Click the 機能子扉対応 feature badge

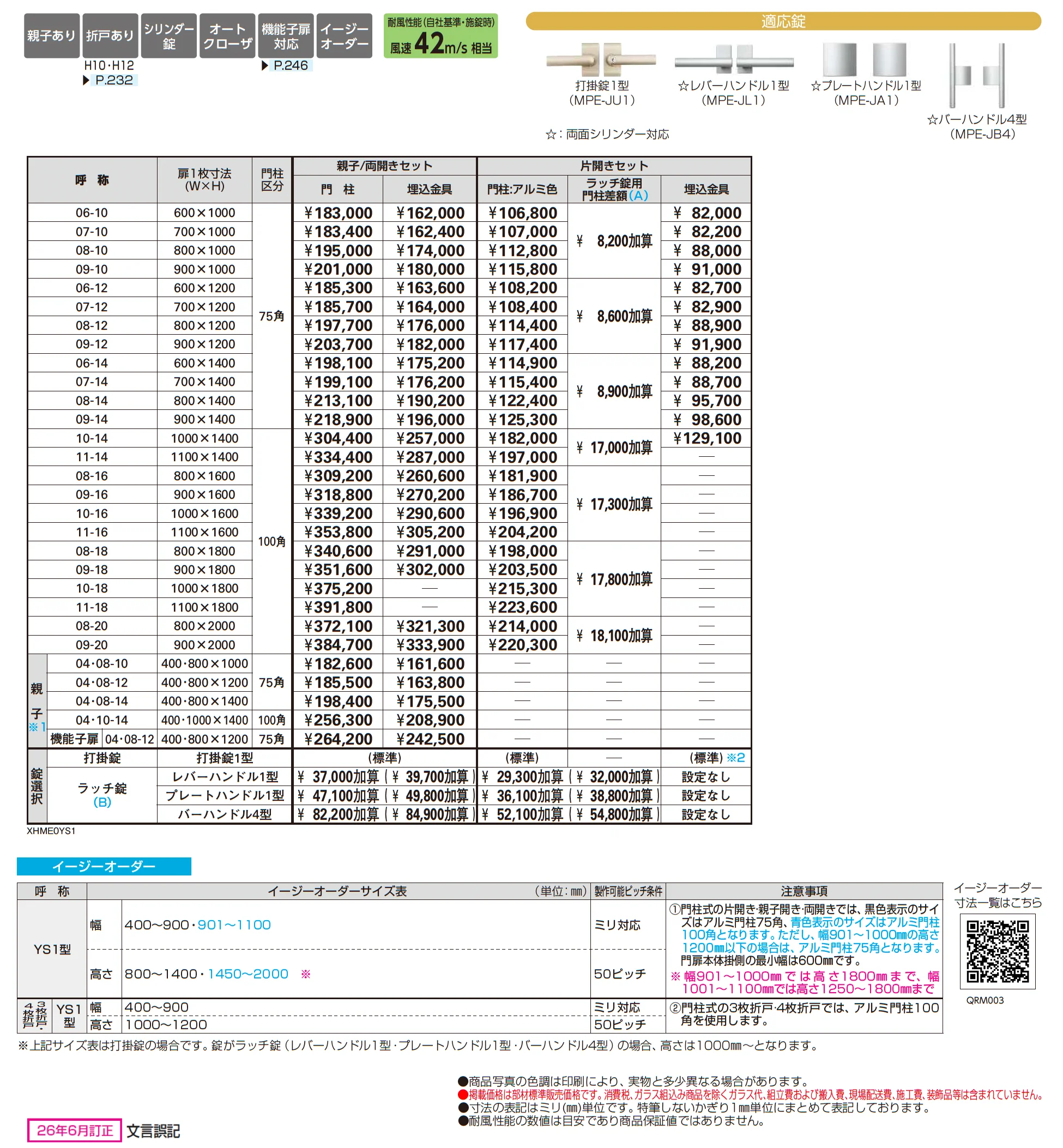pyautogui.click(x=286, y=35)
